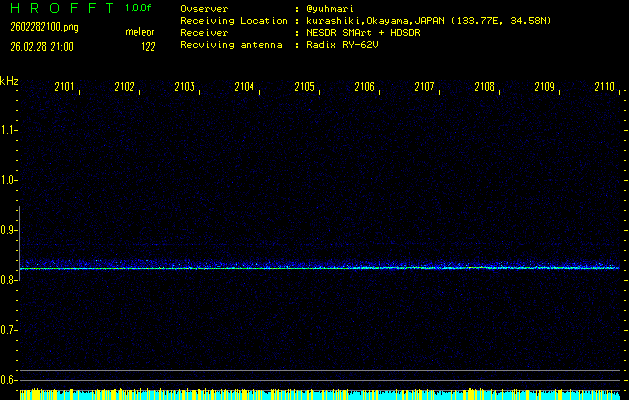
Task: Select the 2108 time marker
Action: tap(484, 87)
